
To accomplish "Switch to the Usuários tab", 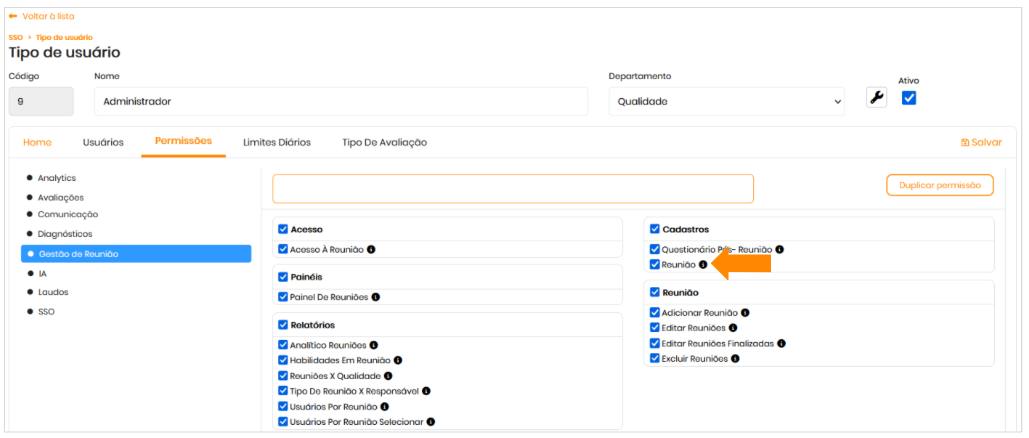I will click(x=103, y=142).
